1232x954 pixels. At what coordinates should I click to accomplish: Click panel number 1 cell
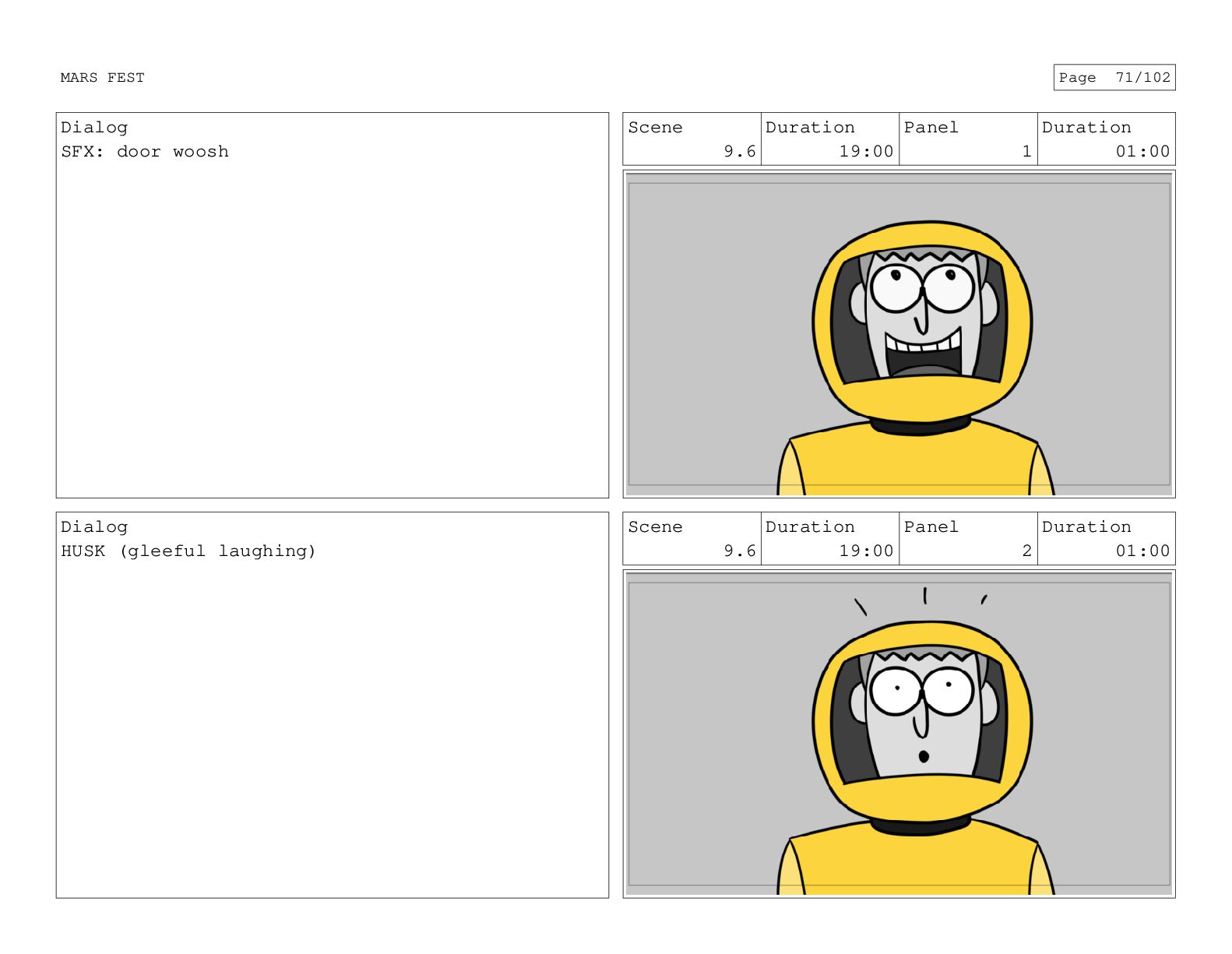[968, 139]
